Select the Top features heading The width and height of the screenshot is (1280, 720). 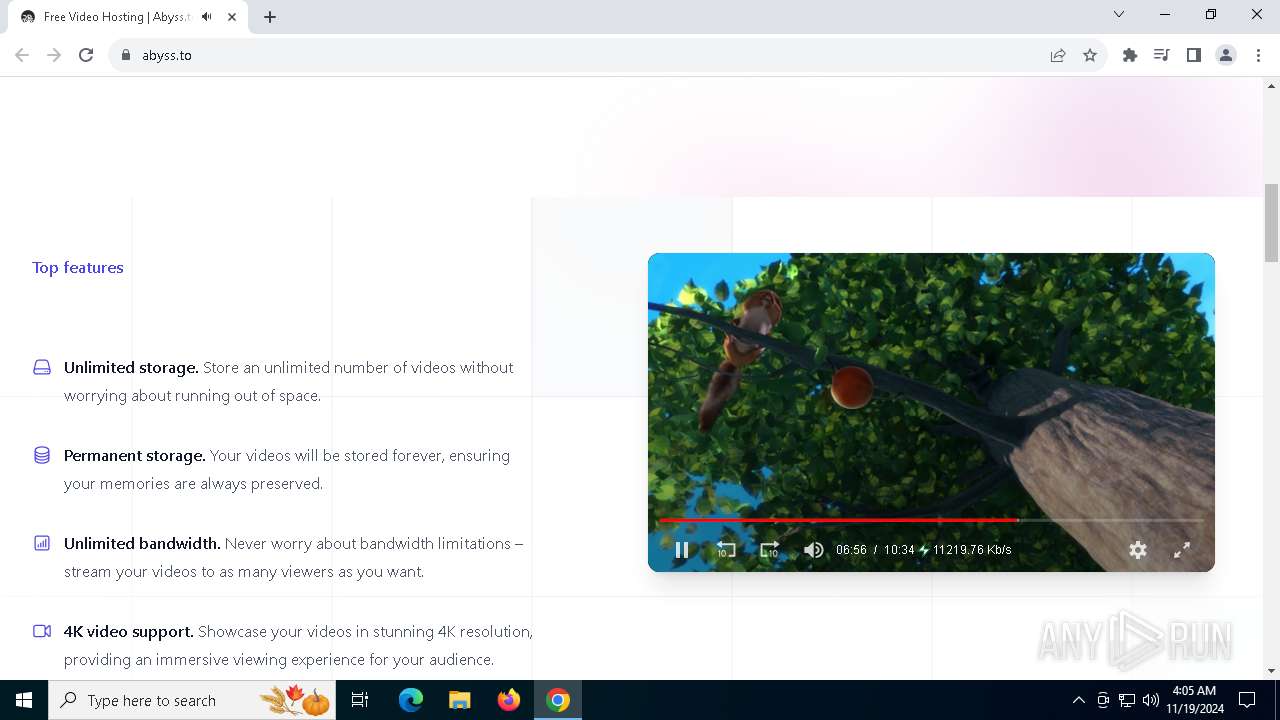click(78, 267)
